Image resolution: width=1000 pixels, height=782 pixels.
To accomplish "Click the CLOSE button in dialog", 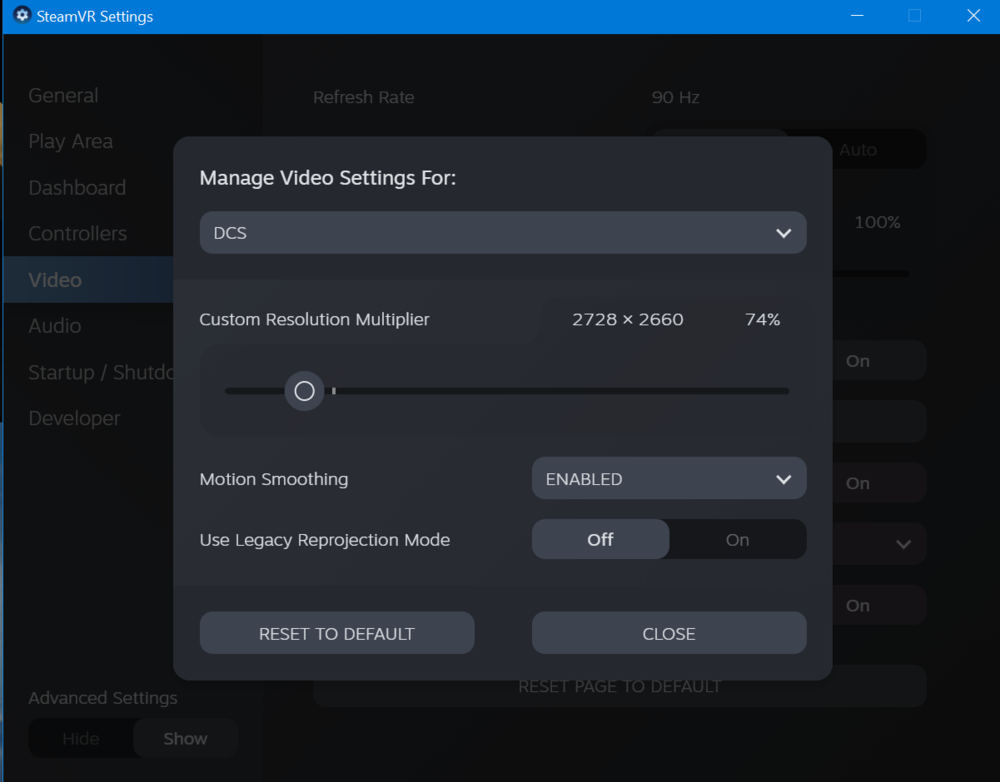I will pos(668,633).
